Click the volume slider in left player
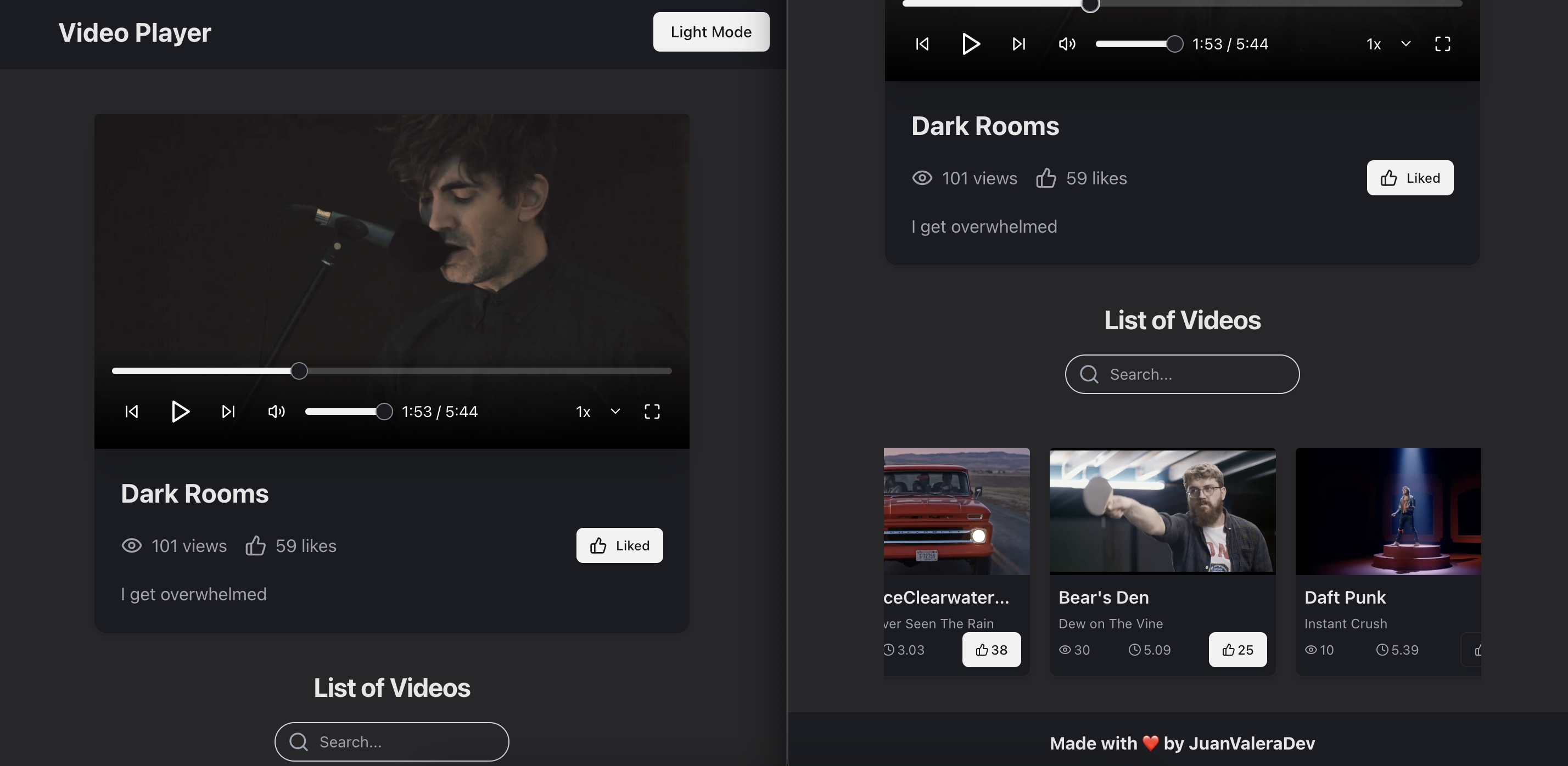1568x766 pixels. tap(349, 412)
